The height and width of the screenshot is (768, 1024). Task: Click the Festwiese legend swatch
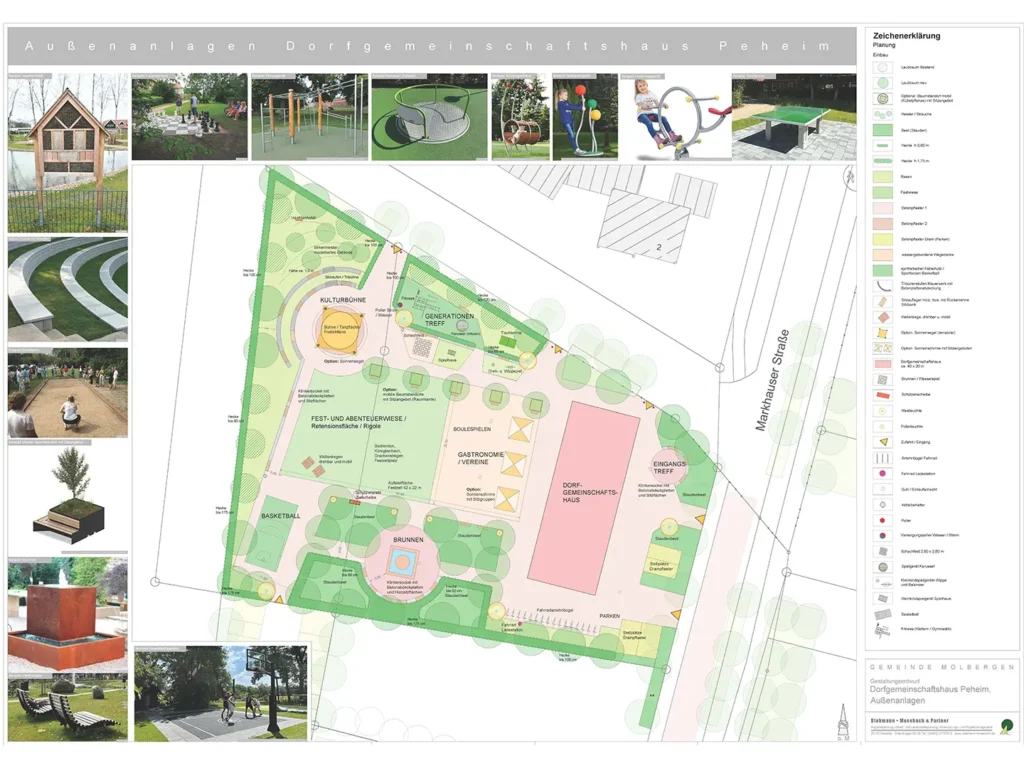point(882,193)
